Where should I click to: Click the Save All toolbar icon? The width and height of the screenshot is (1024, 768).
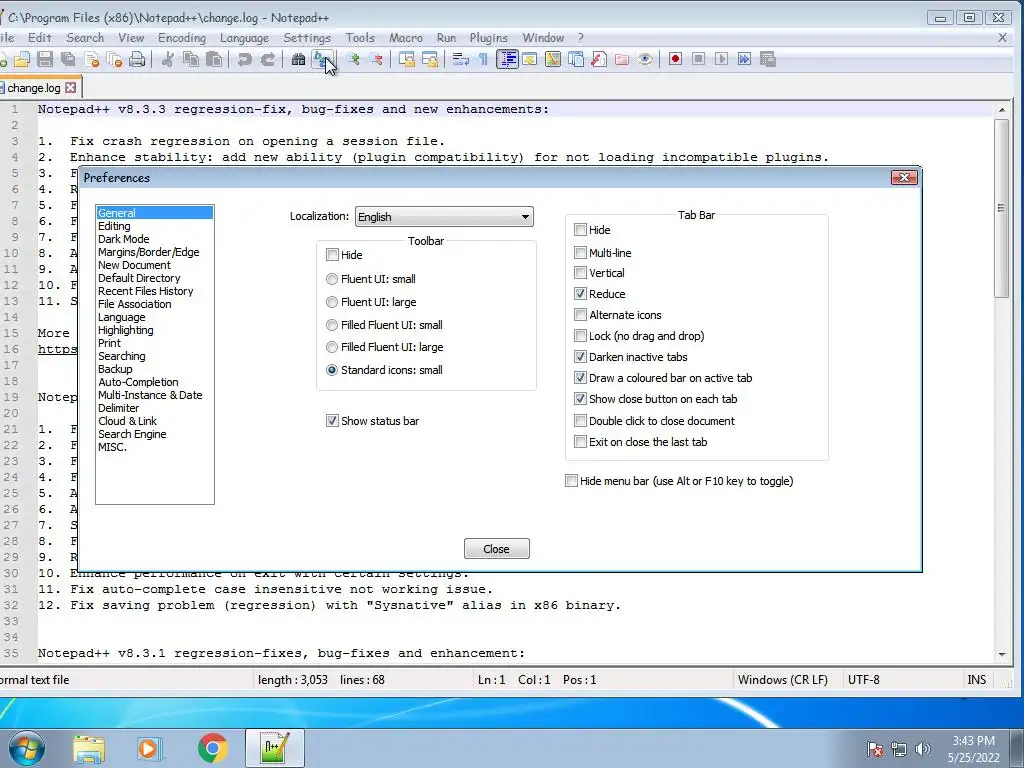[68, 59]
